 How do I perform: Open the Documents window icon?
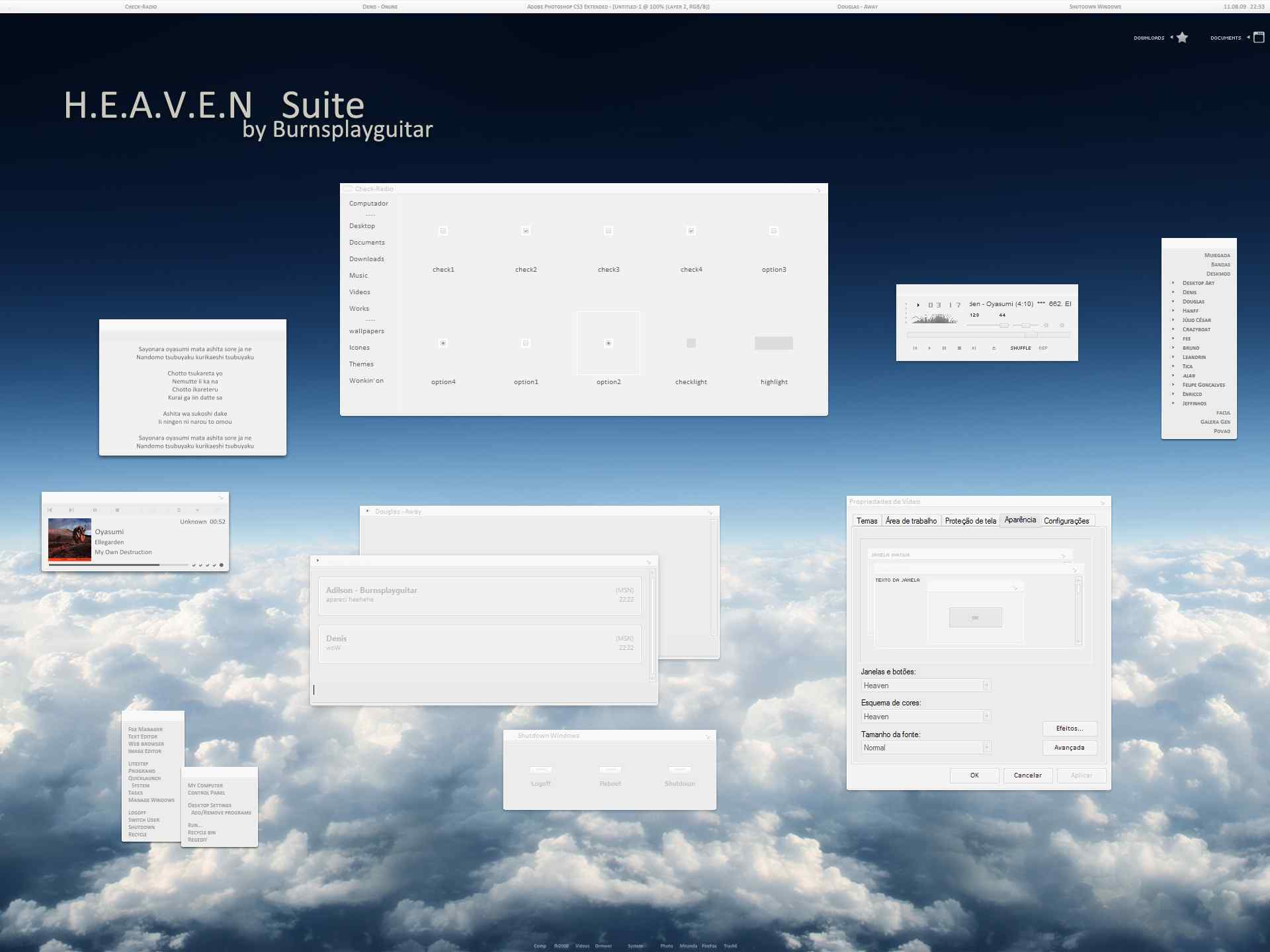pos(1259,38)
